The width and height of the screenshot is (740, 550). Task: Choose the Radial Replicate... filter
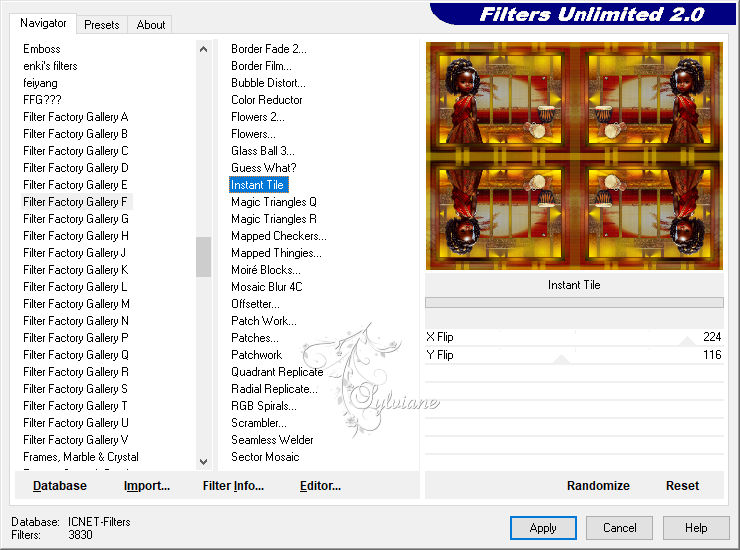pos(274,389)
